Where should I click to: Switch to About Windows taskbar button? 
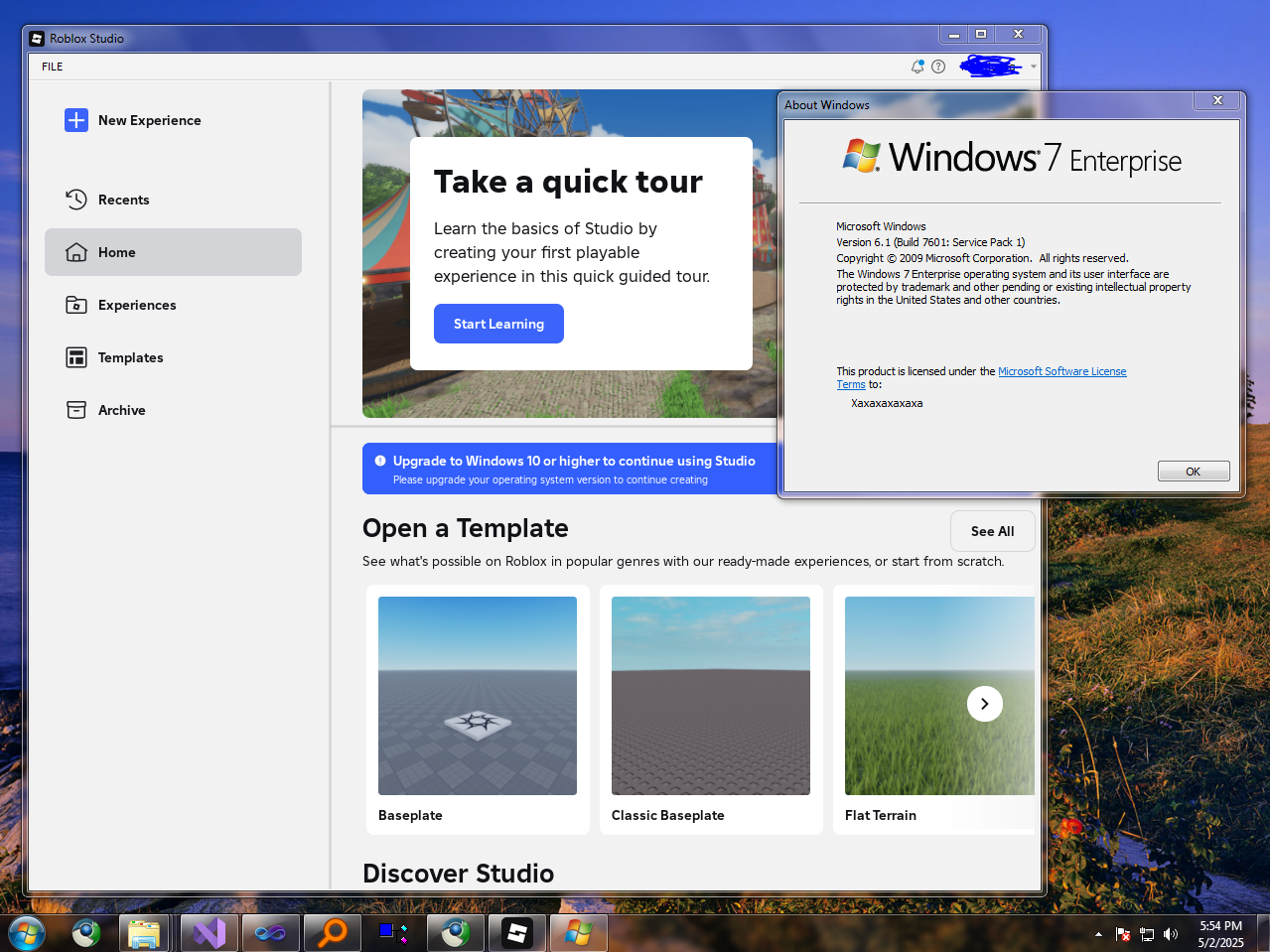[x=578, y=933]
